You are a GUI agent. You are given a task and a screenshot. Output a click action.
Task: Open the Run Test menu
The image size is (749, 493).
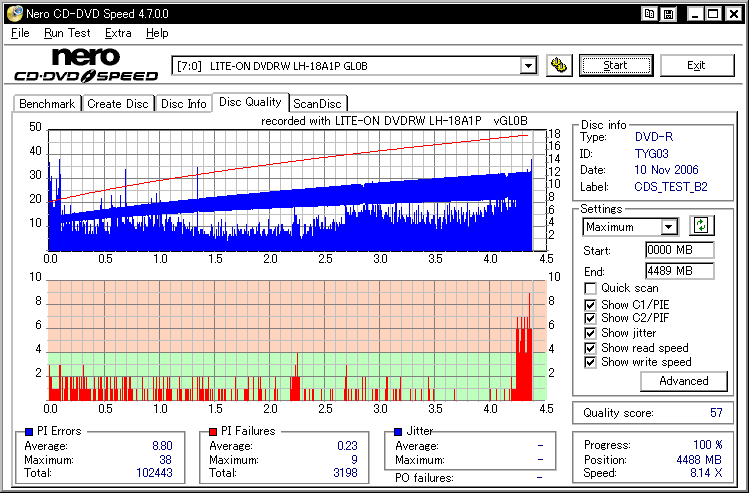pos(67,33)
